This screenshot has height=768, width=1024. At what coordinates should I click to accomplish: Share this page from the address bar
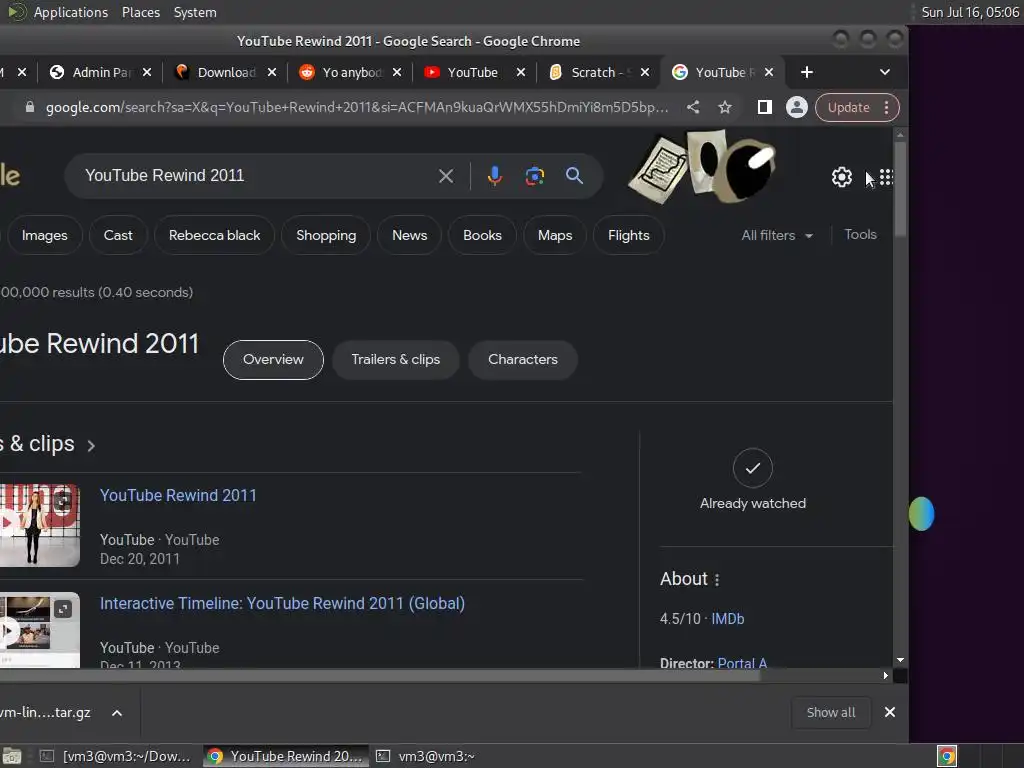click(x=694, y=108)
